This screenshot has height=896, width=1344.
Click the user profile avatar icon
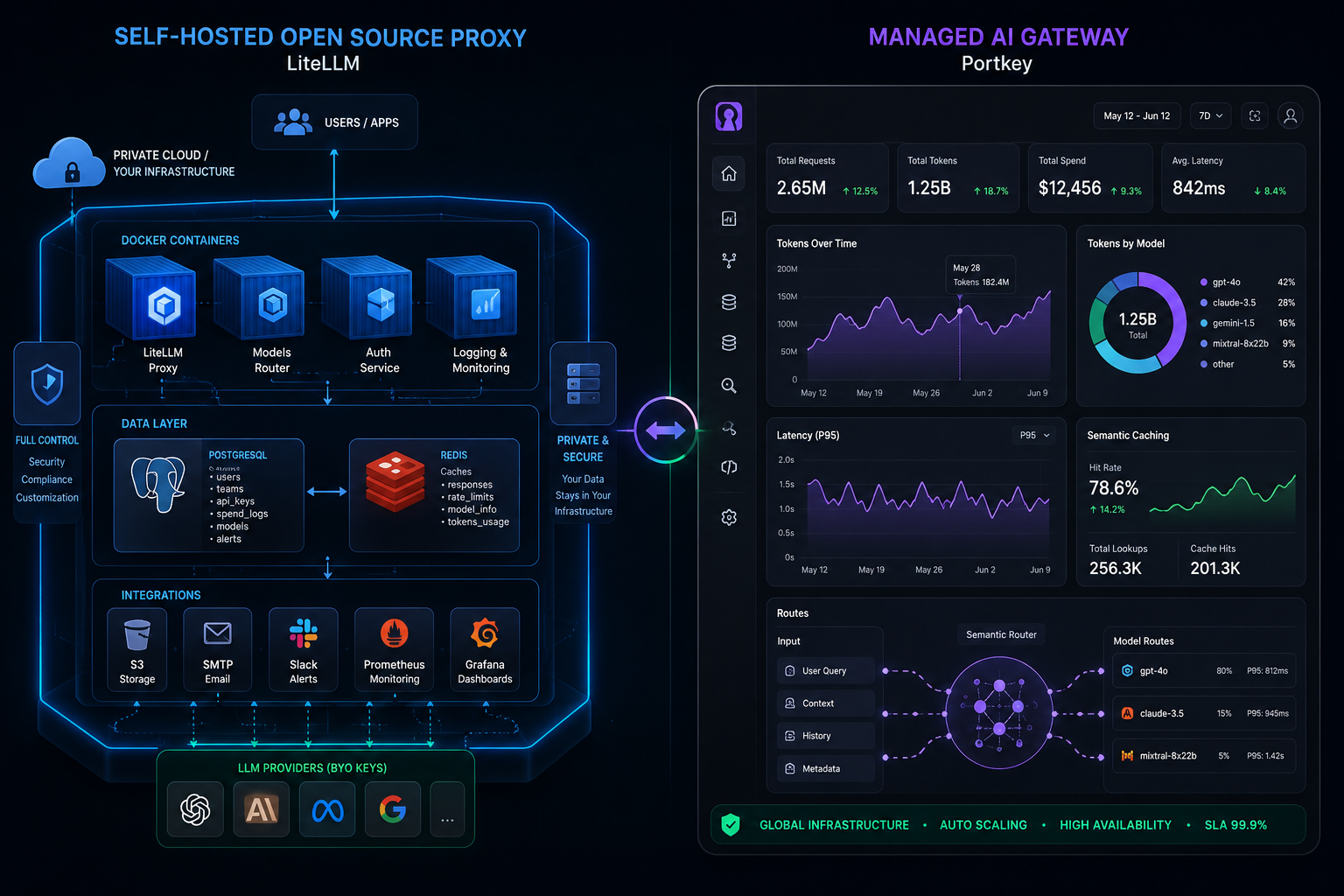(x=1291, y=115)
